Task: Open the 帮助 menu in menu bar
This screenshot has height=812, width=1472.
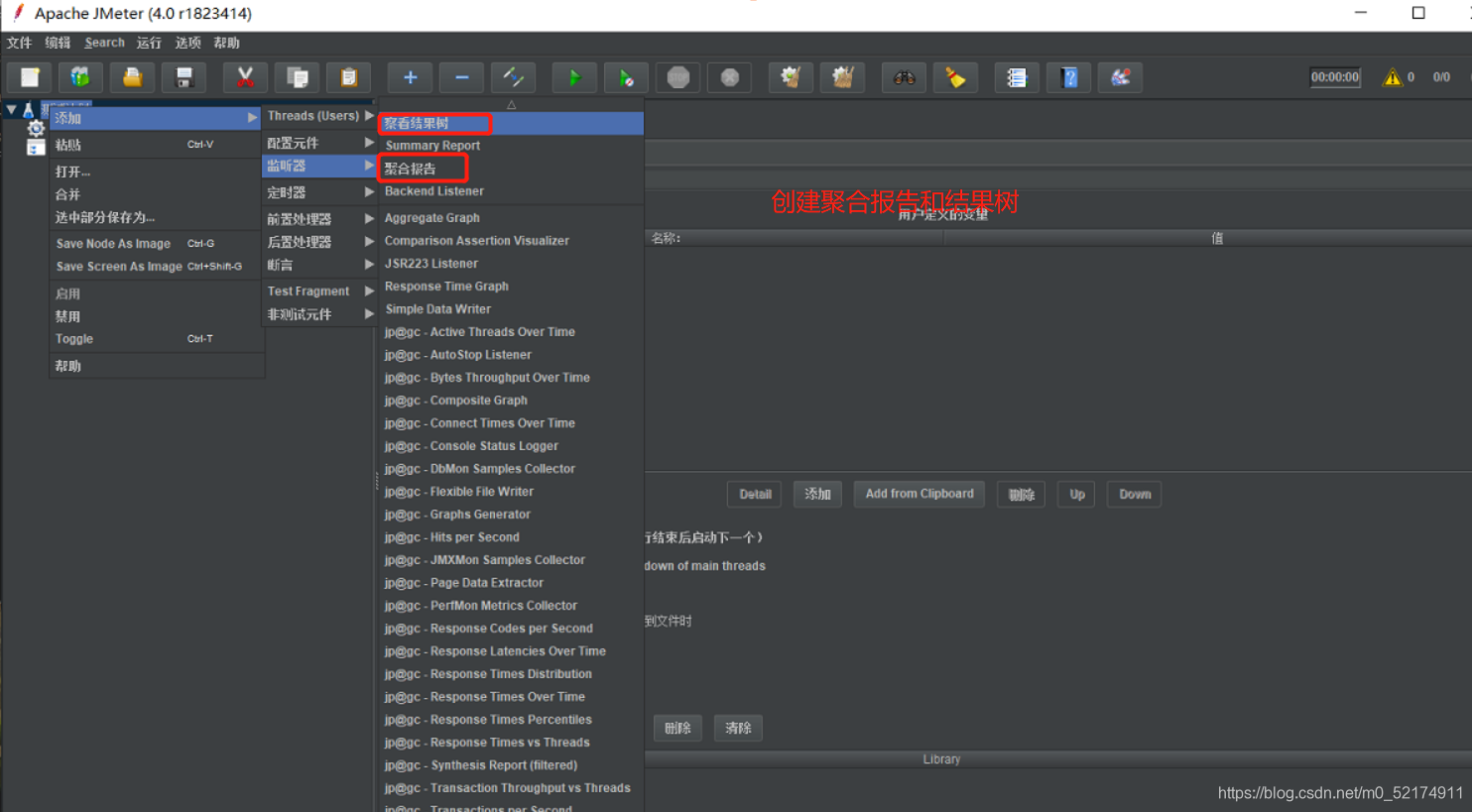Action: pos(226,43)
